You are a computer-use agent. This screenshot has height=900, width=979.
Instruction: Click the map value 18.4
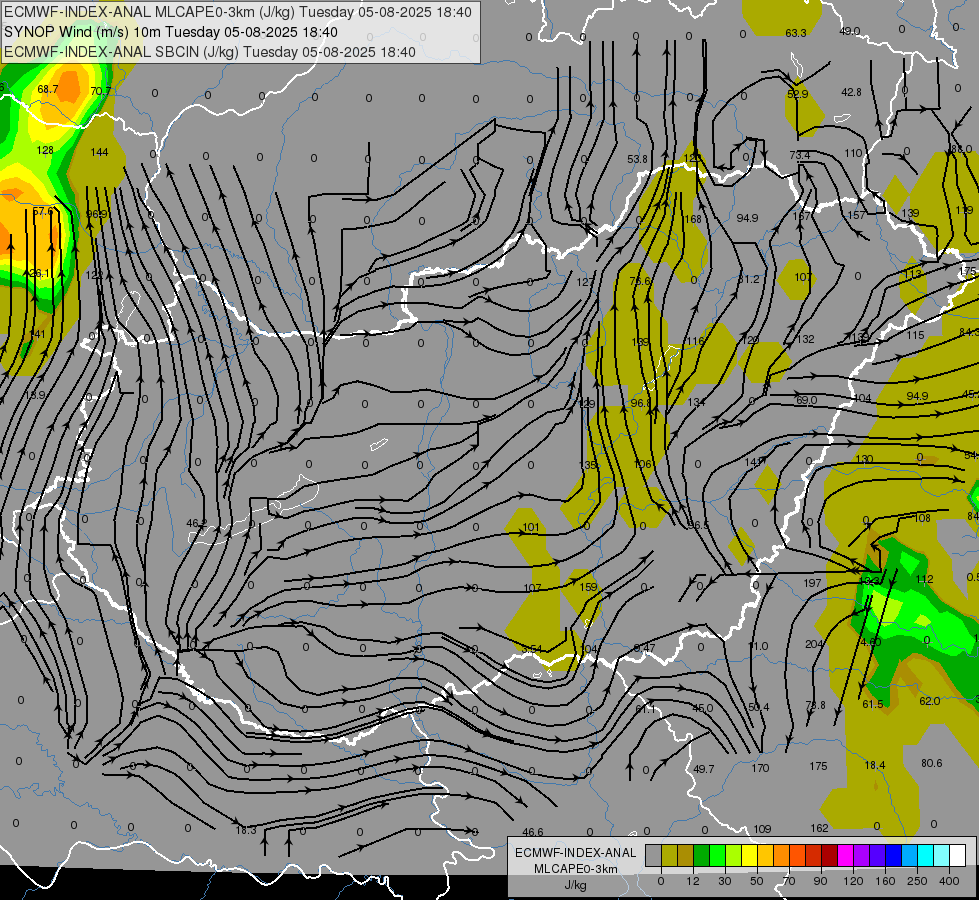[875, 765]
